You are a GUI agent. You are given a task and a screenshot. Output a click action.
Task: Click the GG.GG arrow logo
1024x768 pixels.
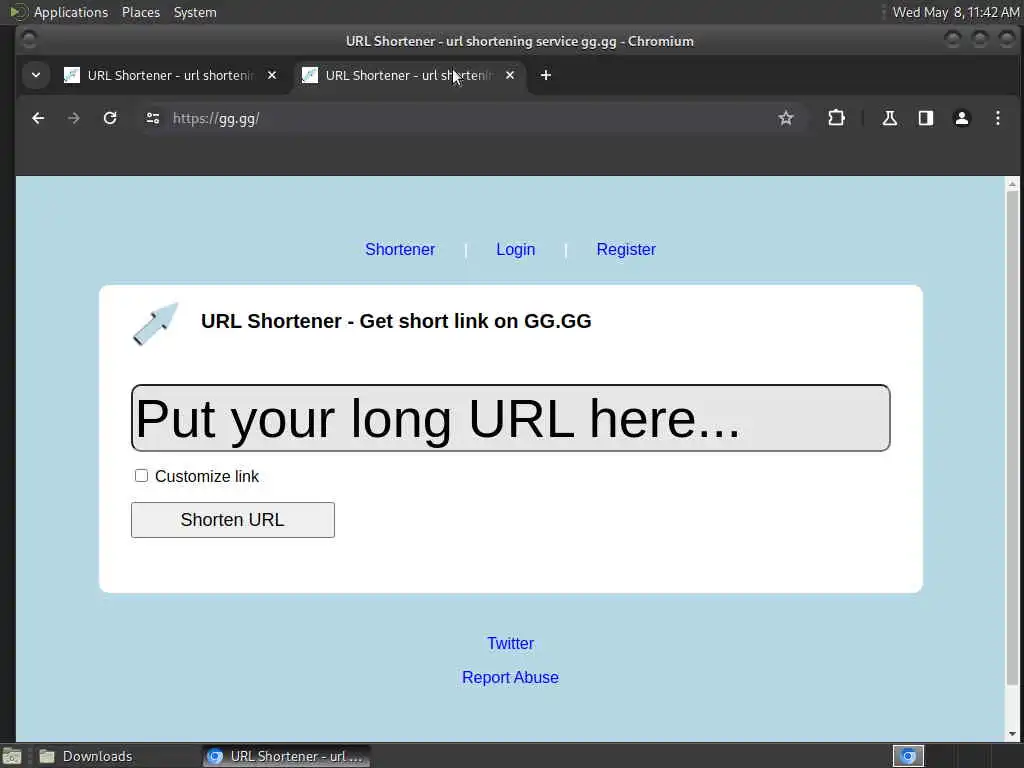(x=155, y=323)
